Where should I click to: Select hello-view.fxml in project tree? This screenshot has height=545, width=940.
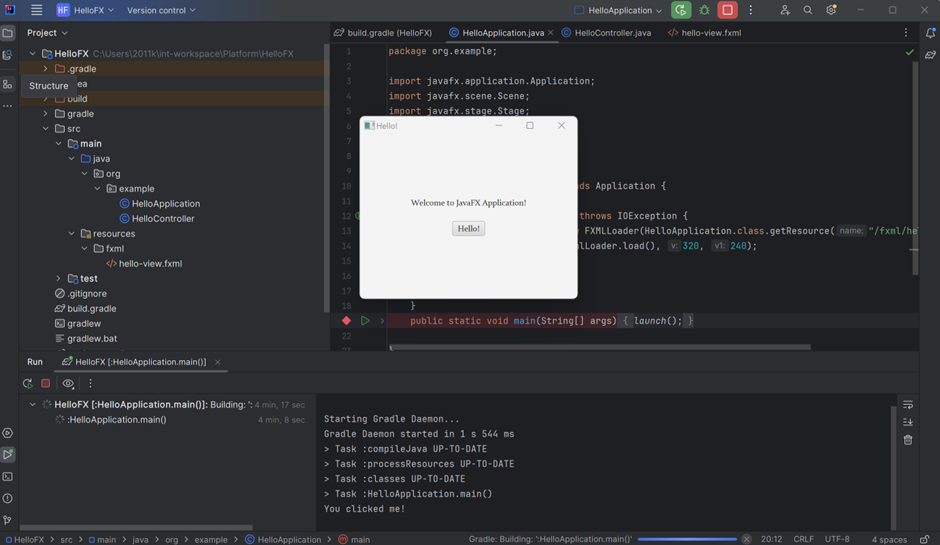(144, 264)
